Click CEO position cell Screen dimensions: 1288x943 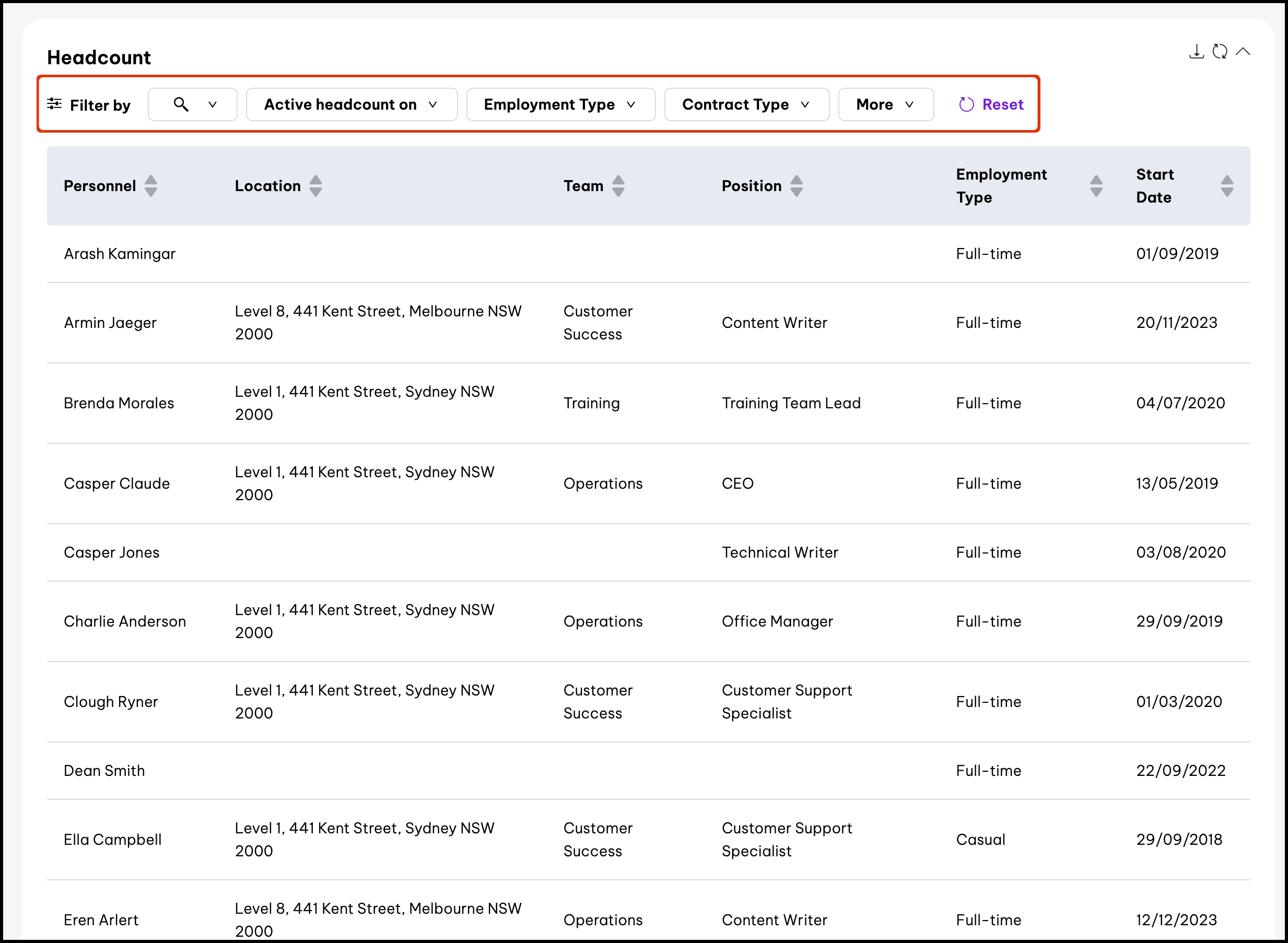point(737,484)
